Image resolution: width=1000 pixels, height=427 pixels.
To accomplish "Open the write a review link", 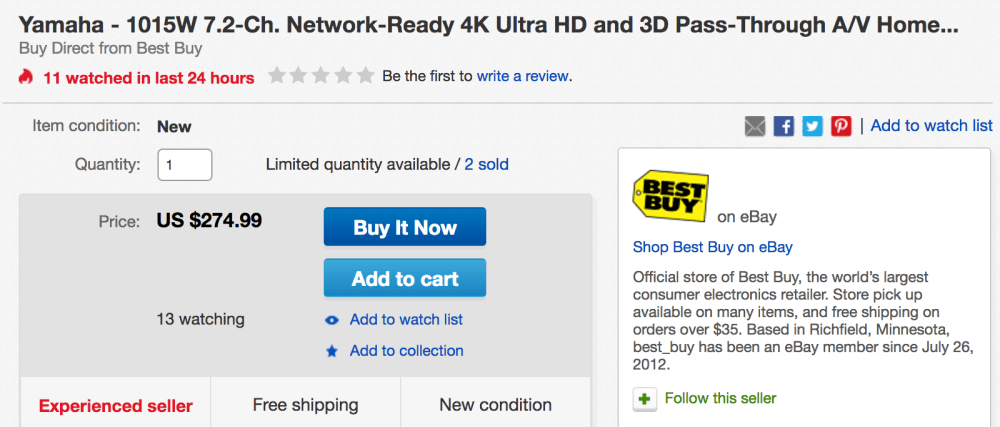I will [523, 76].
